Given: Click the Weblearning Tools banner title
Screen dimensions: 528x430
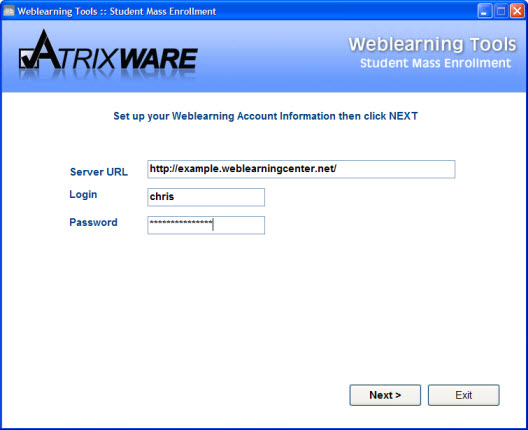Looking at the screenshot, I should point(432,44).
